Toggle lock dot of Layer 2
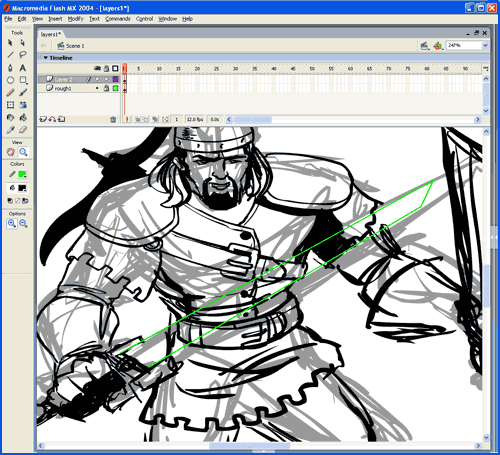Screen dimensions: 500x455 tap(106, 79)
